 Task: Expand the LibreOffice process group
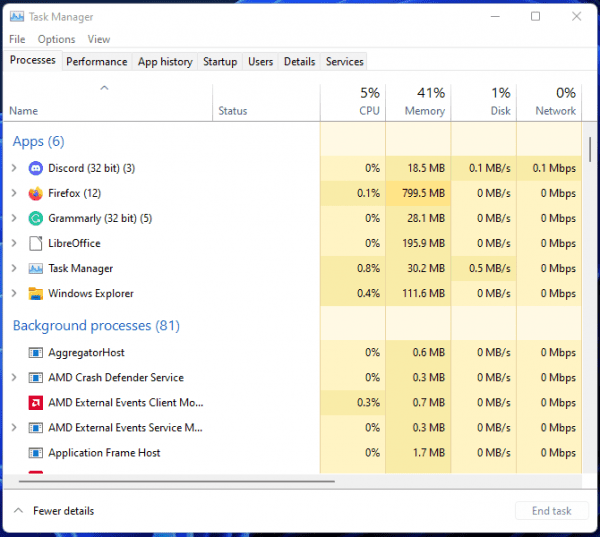click(x=14, y=243)
